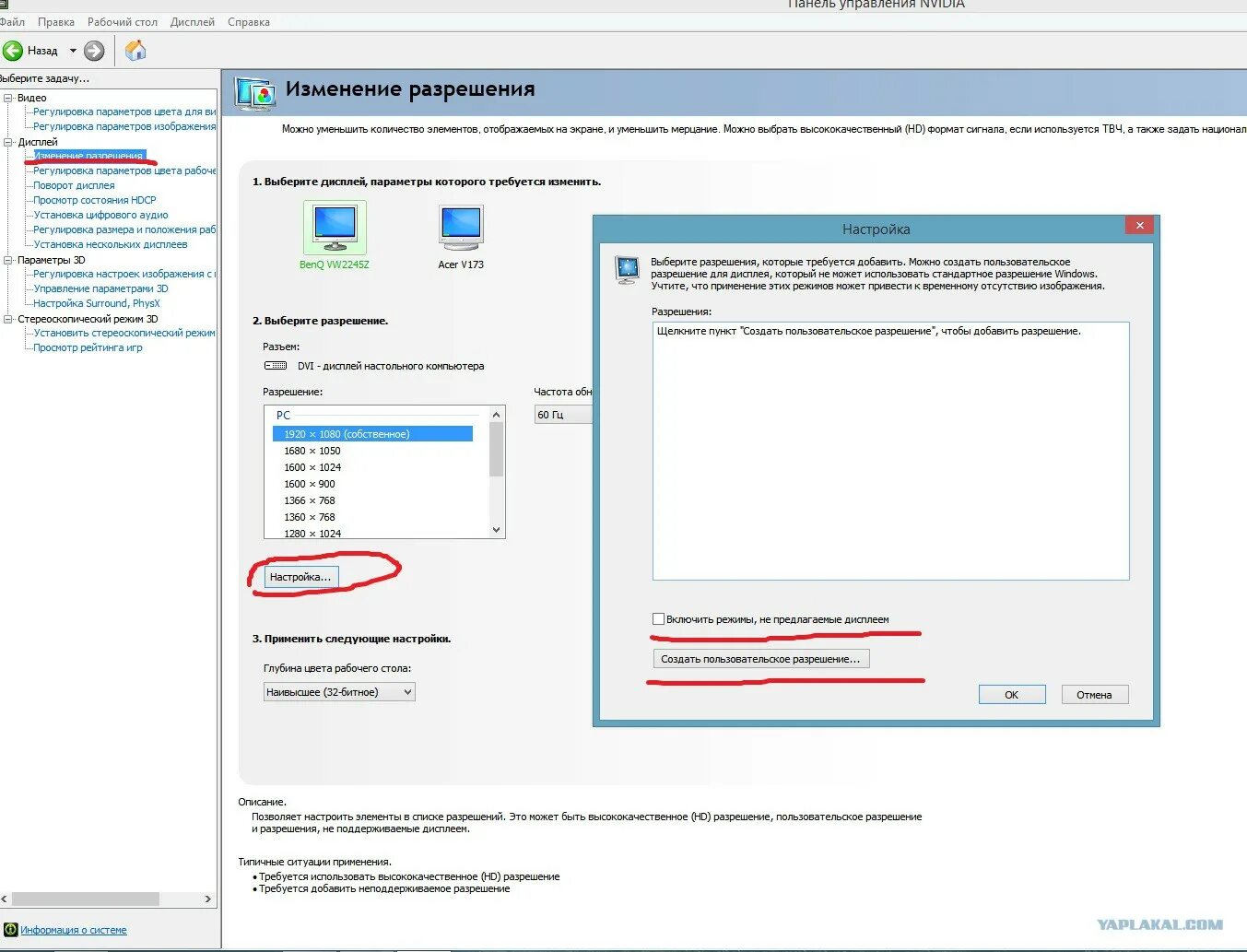Open the Дисплей menu

[x=193, y=22]
